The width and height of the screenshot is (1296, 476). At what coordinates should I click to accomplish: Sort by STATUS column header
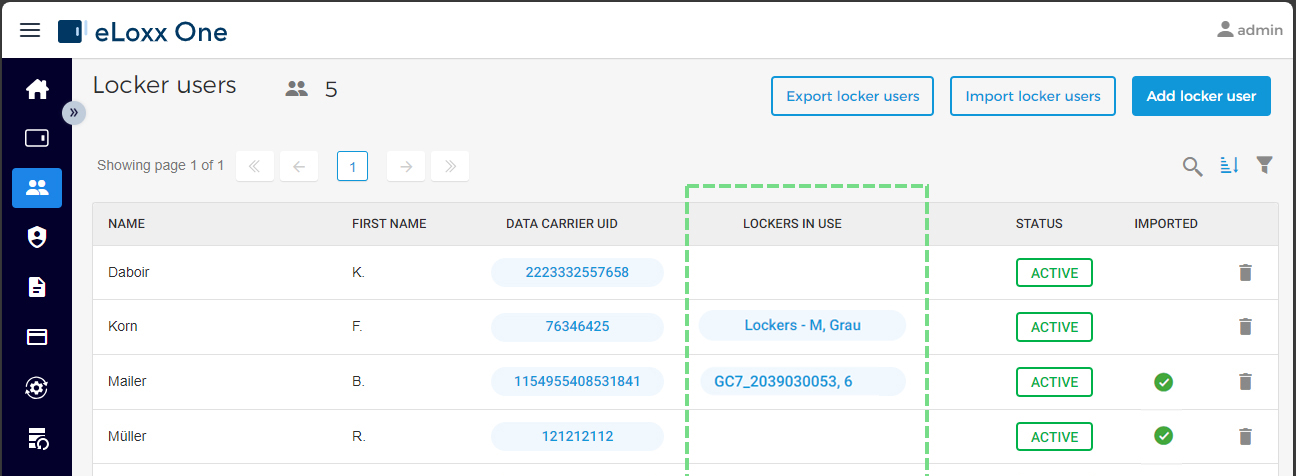(x=1039, y=224)
